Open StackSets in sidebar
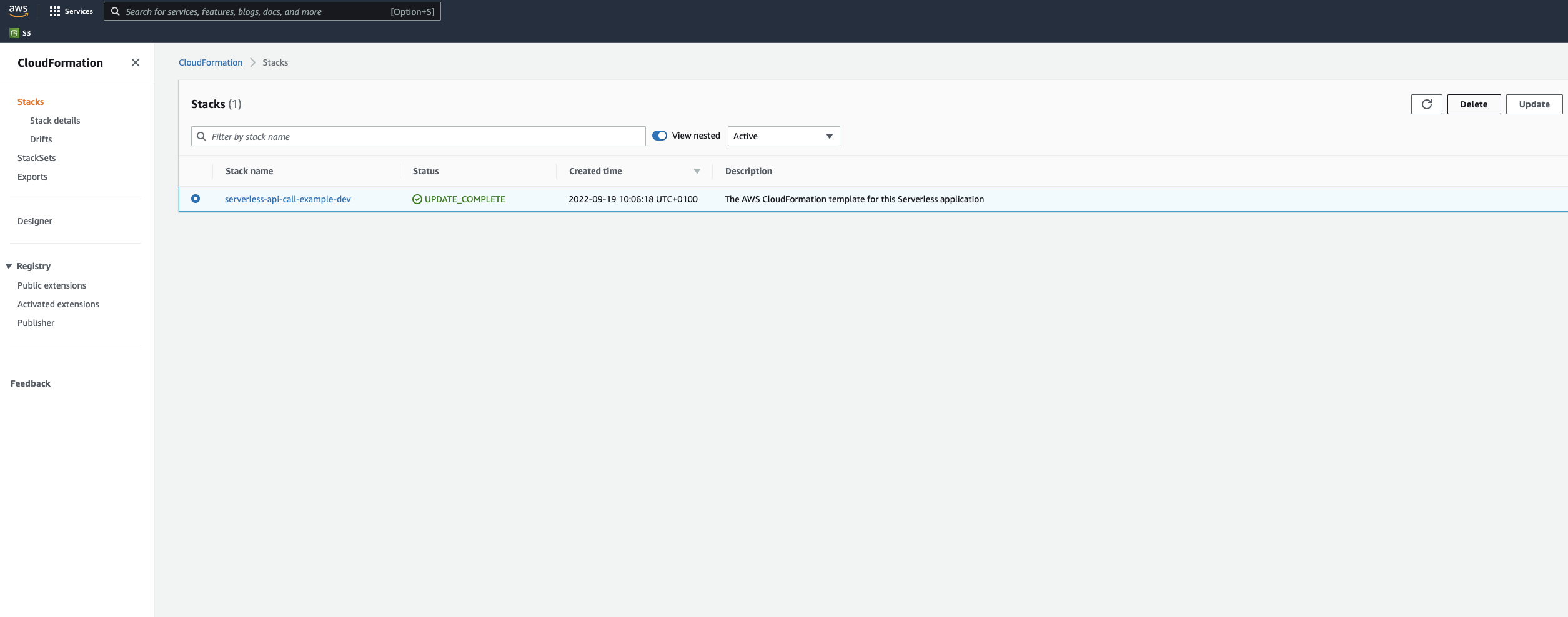This screenshot has height=617, width=1568. (37, 158)
